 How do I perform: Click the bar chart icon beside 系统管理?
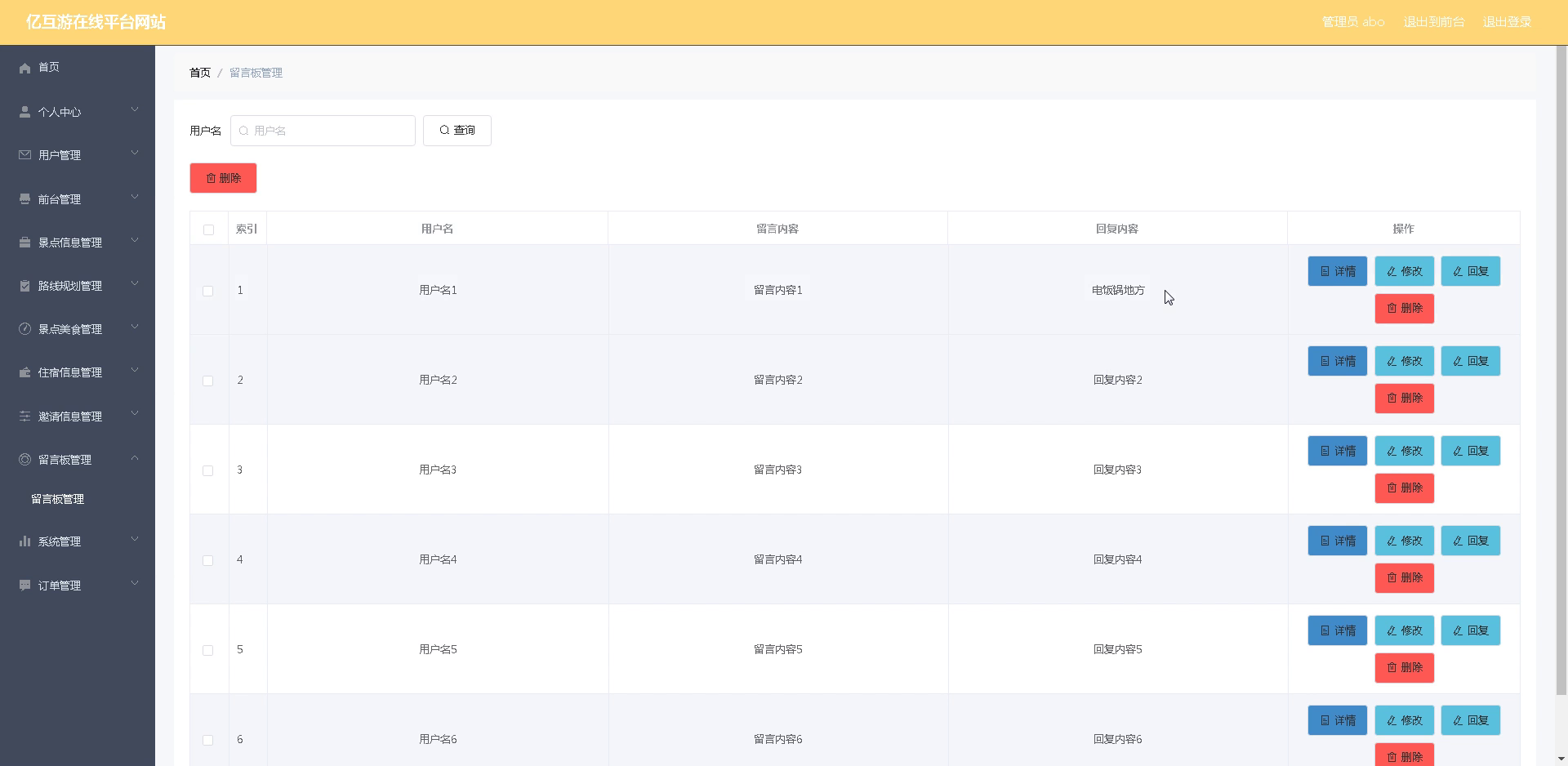[24, 541]
